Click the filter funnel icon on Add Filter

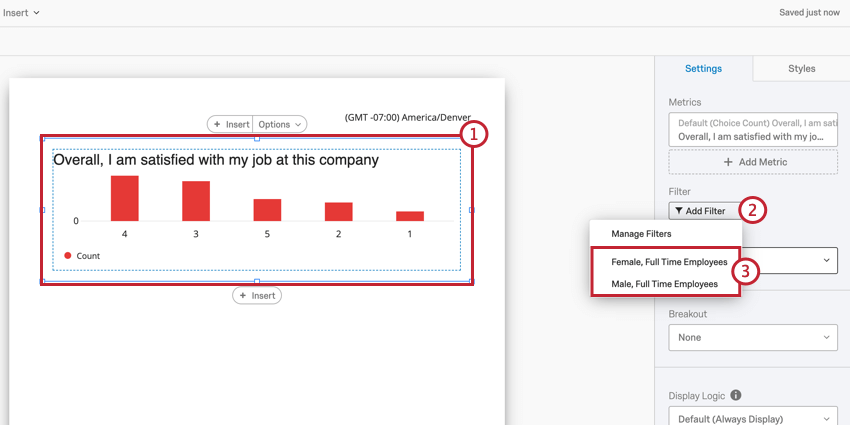pyautogui.click(x=679, y=211)
